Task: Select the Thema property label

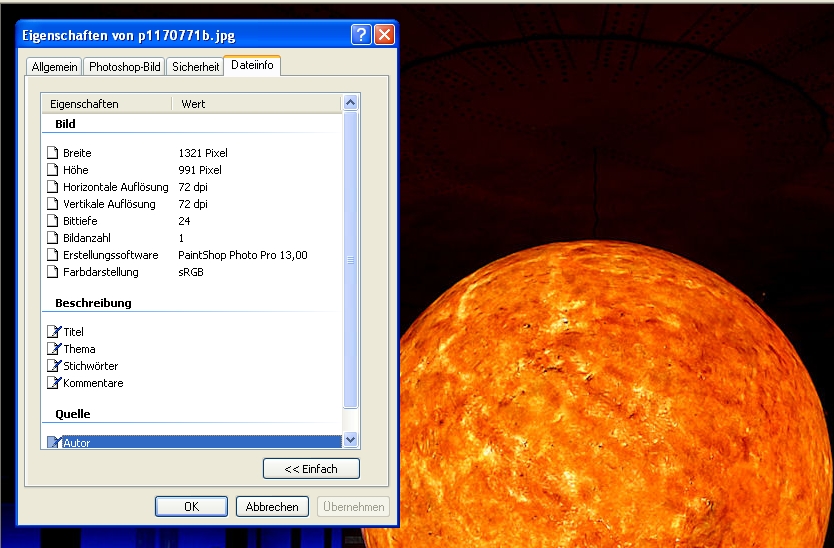Action: (79, 348)
